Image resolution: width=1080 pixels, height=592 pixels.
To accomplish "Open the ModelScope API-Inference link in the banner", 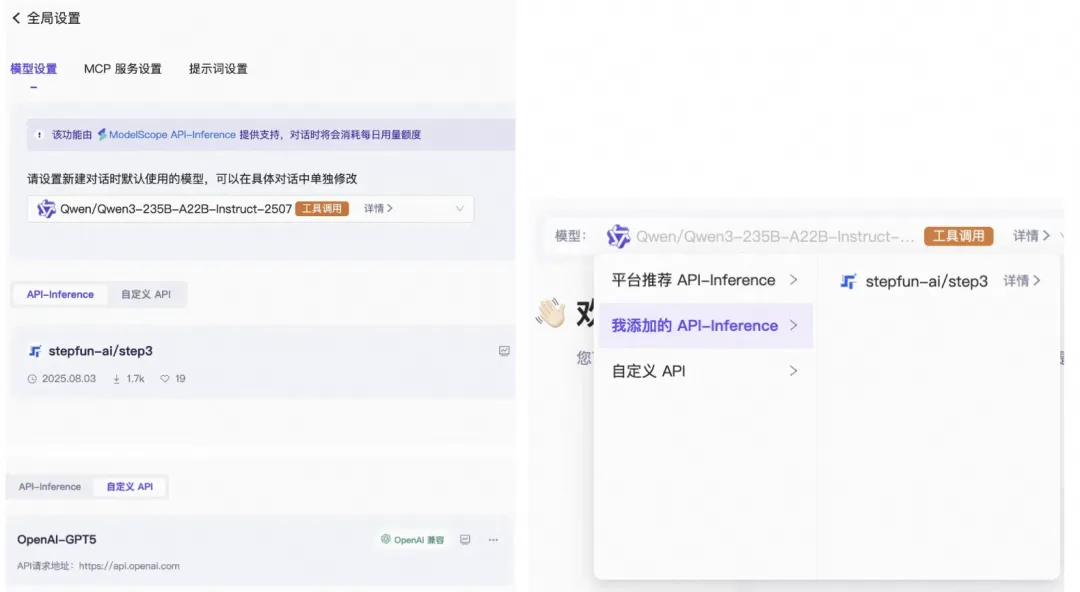I will click(x=167, y=134).
